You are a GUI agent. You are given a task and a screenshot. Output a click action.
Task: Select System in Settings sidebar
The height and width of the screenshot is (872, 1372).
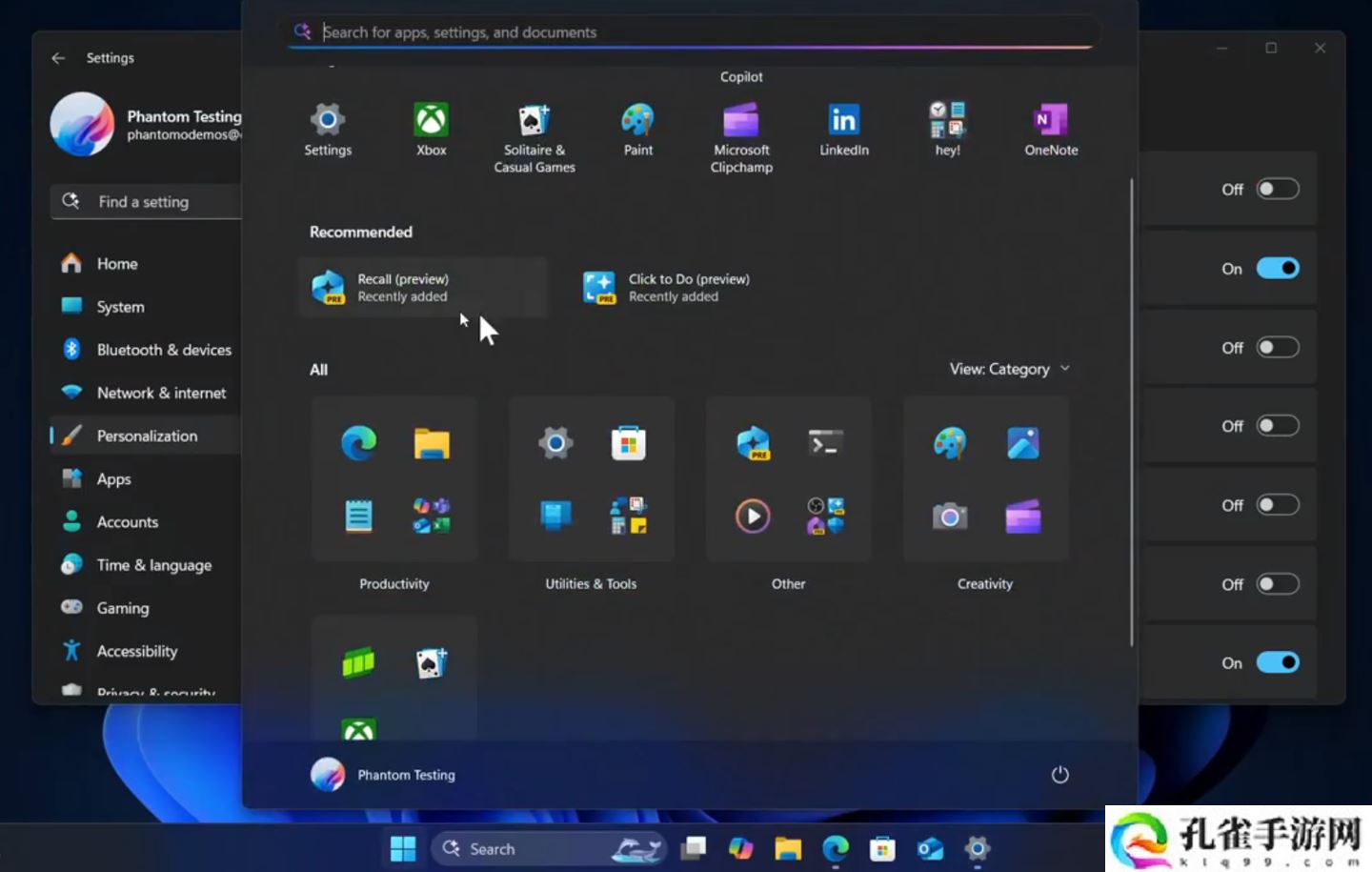point(145,307)
